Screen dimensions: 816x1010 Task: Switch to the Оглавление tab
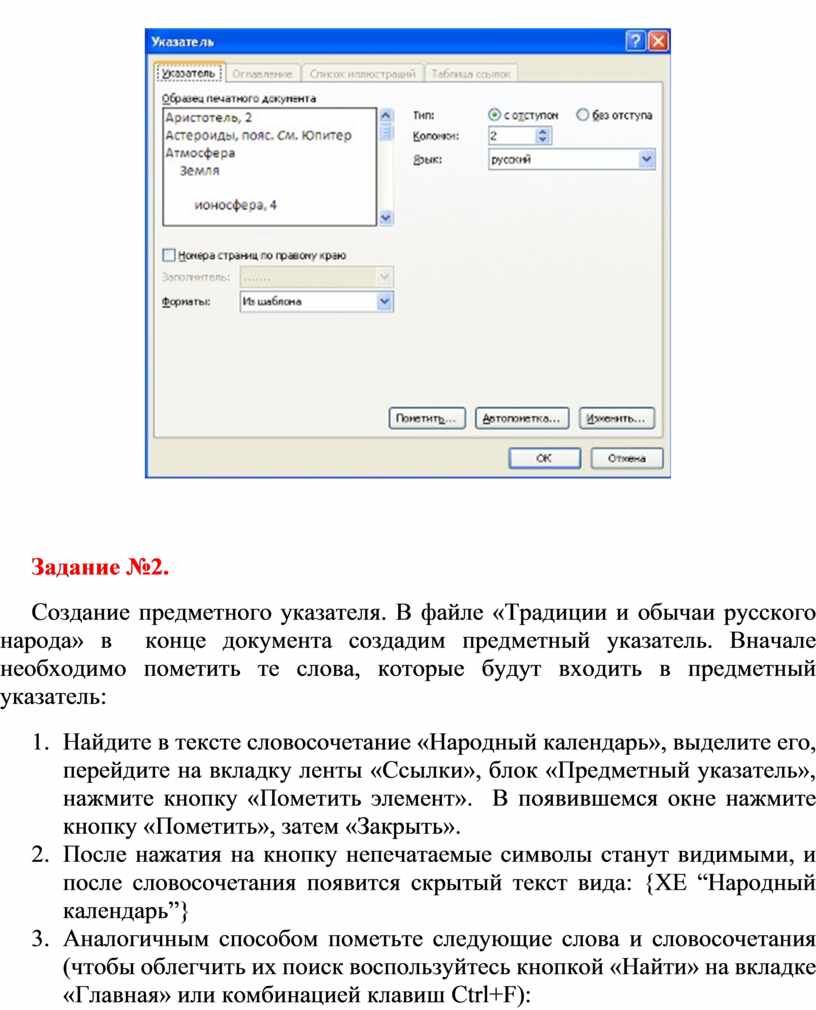[262, 74]
